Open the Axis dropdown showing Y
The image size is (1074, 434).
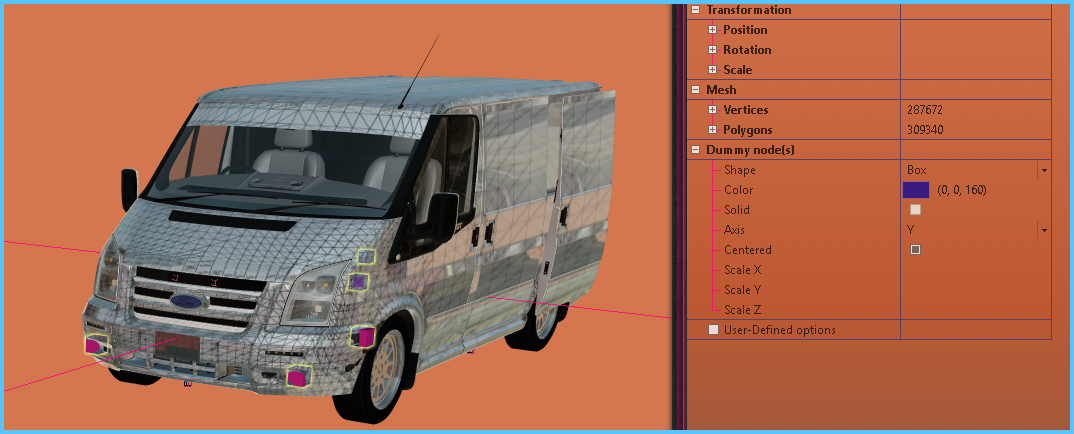tap(1044, 230)
